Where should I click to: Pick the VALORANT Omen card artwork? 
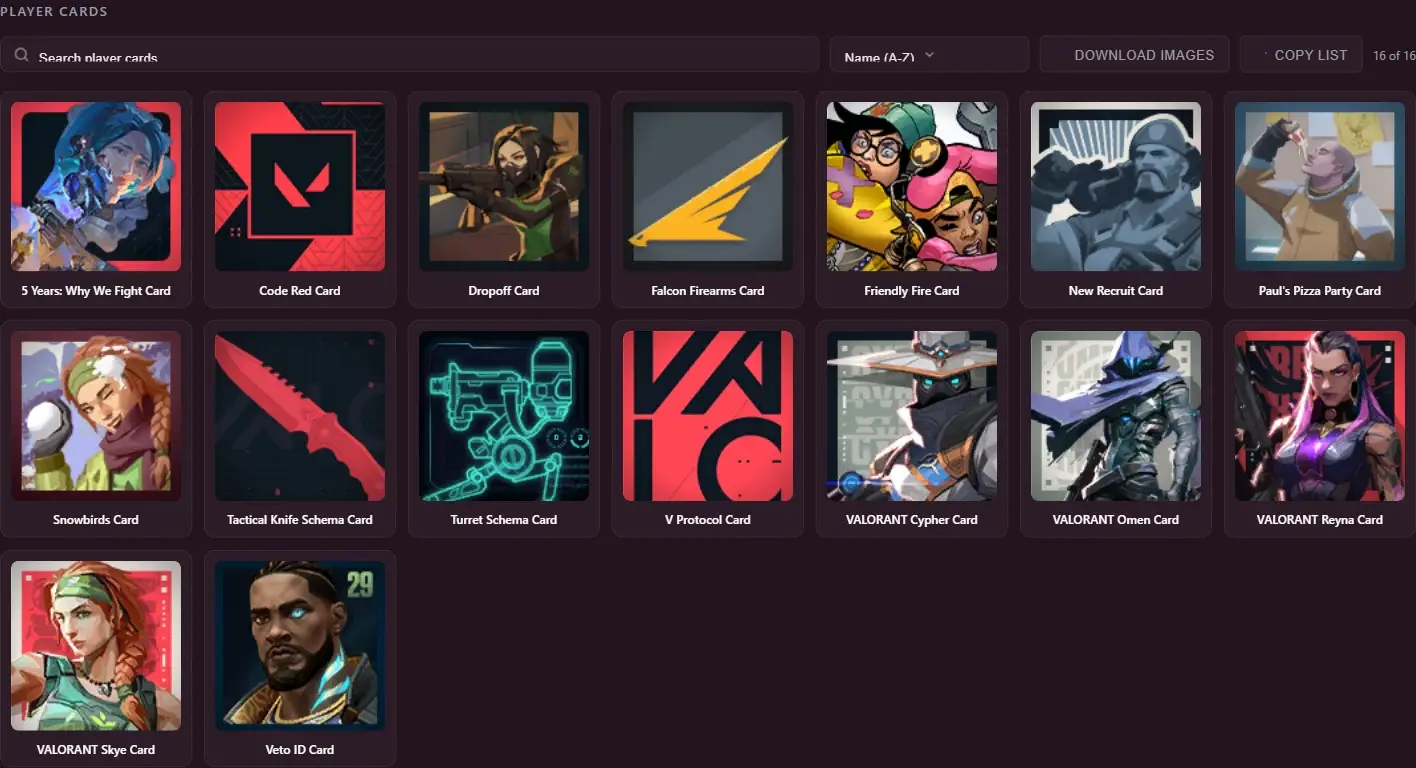pyautogui.click(x=1116, y=416)
